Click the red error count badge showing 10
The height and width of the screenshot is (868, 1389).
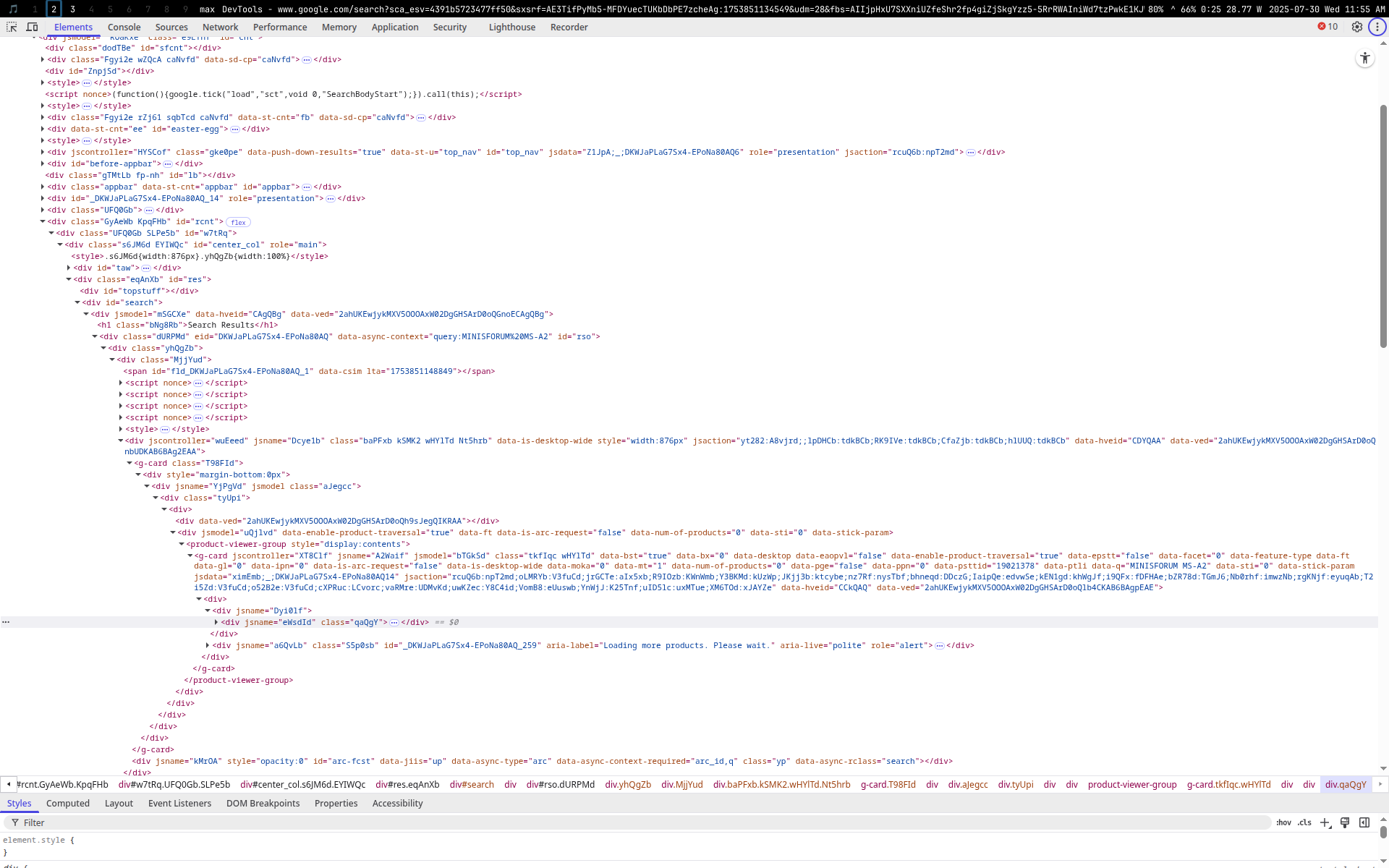pyautogui.click(x=1328, y=27)
